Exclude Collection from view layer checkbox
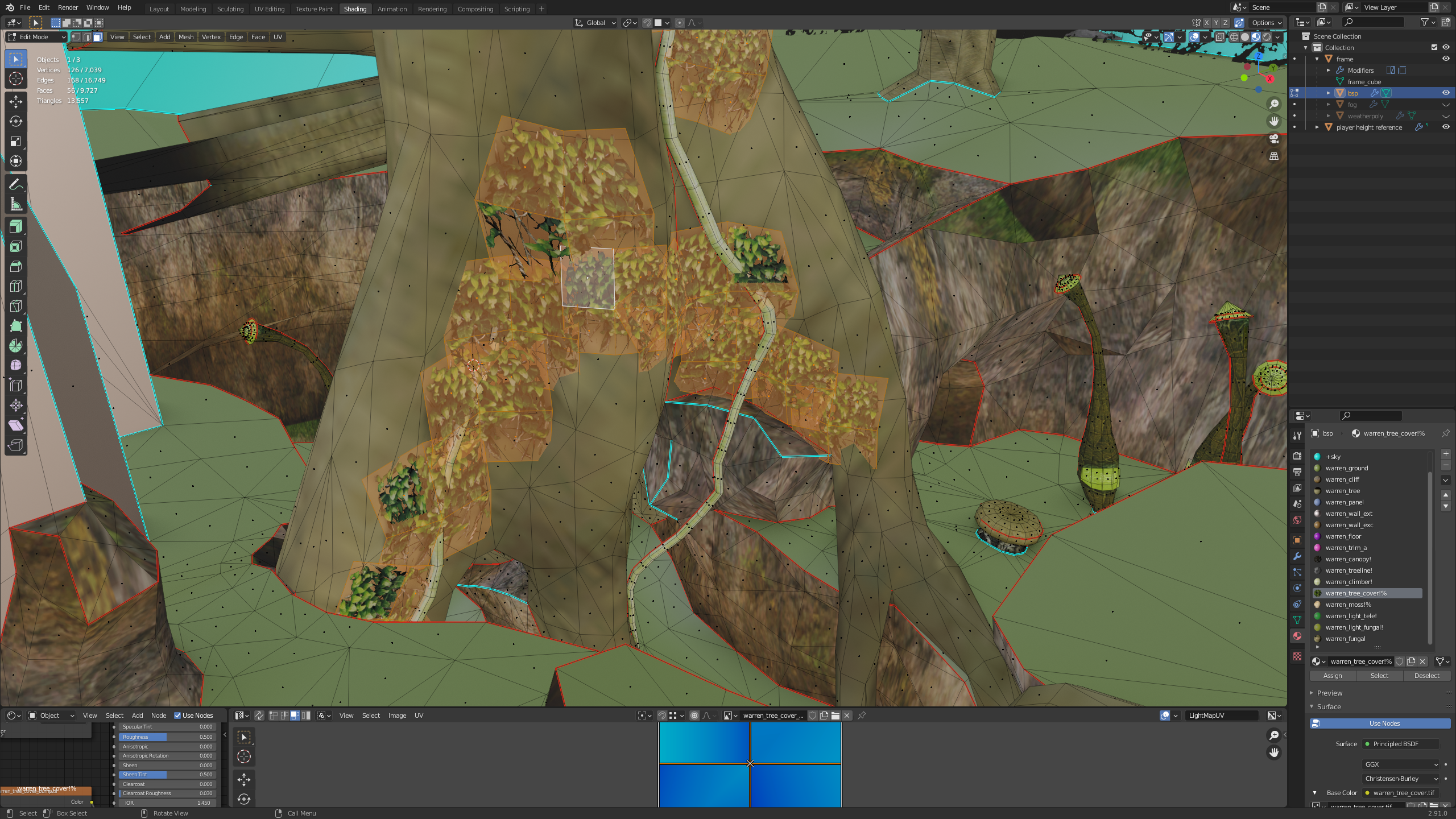 [x=1434, y=48]
